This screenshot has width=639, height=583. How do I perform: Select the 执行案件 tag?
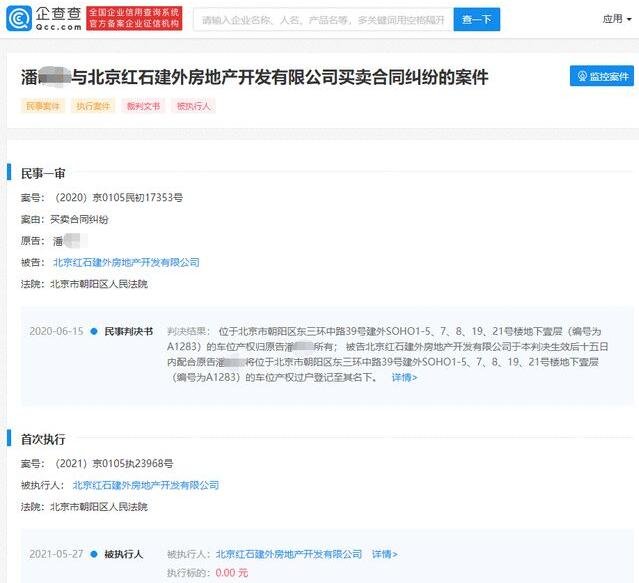click(x=93, y=106)
